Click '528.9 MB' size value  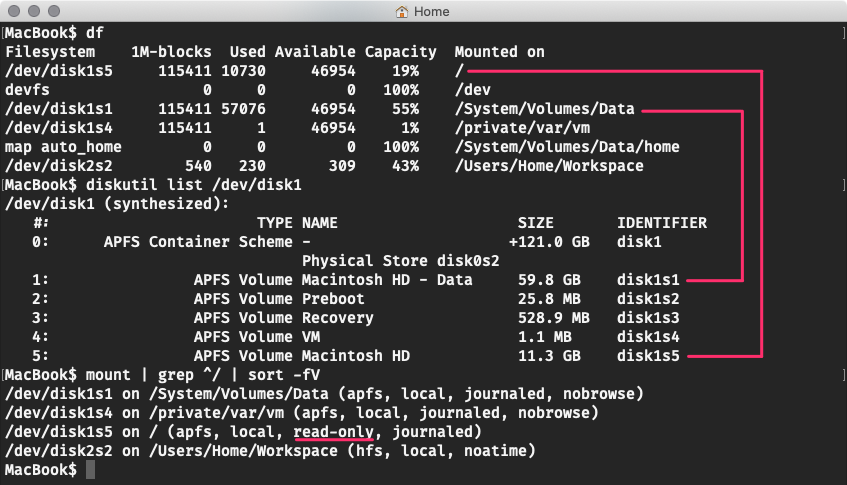(554, 318)
